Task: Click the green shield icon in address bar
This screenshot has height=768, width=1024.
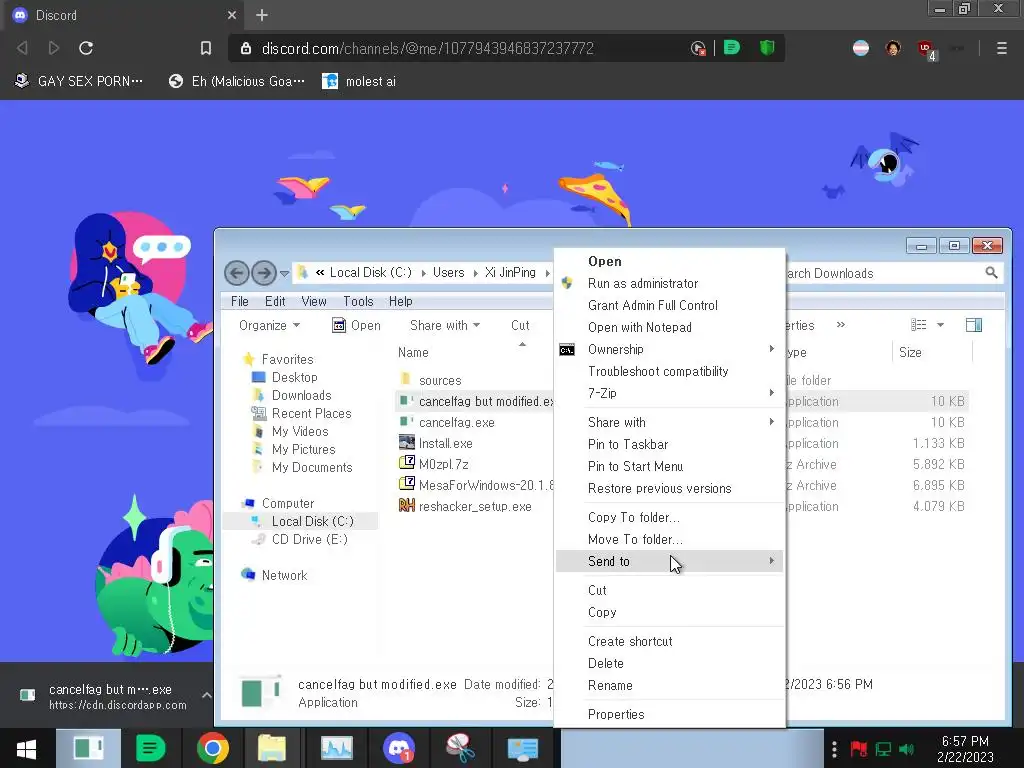Action: [767, 48]
